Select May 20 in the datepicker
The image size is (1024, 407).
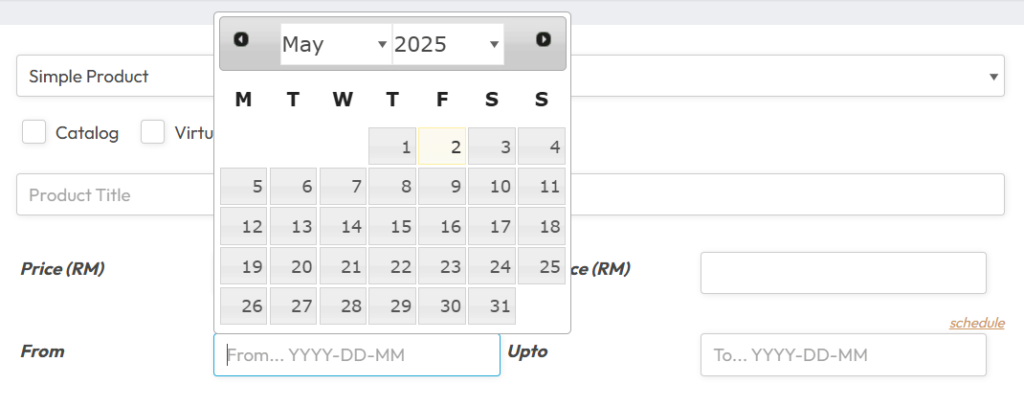293,267
